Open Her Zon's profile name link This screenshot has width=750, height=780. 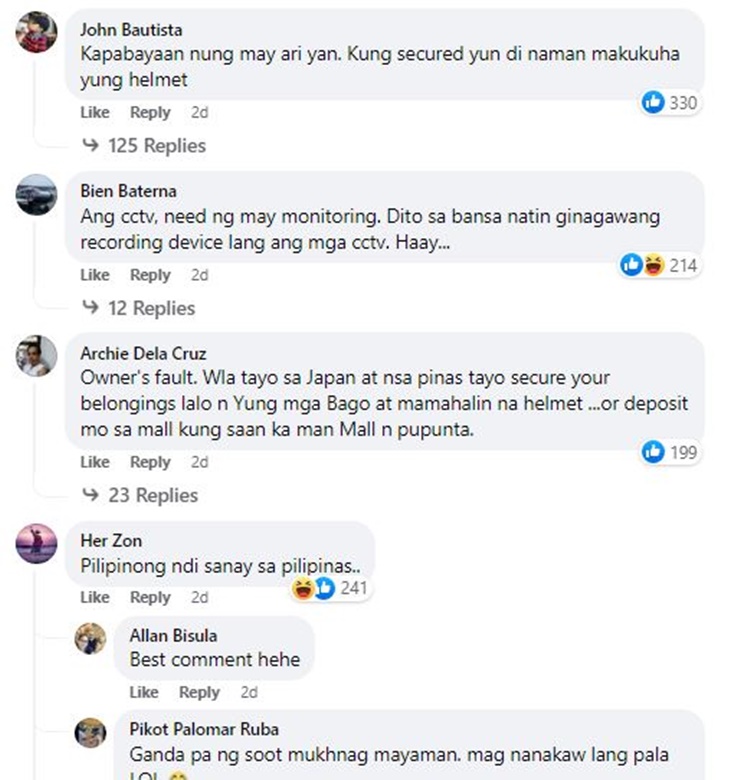(111, 541)
